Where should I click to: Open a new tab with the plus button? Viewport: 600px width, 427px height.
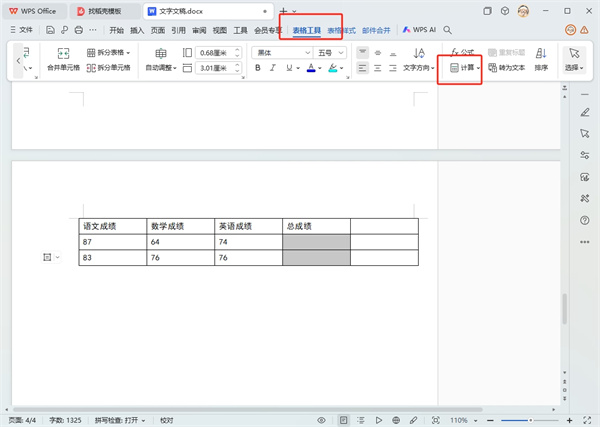click(x=284, y=11)
